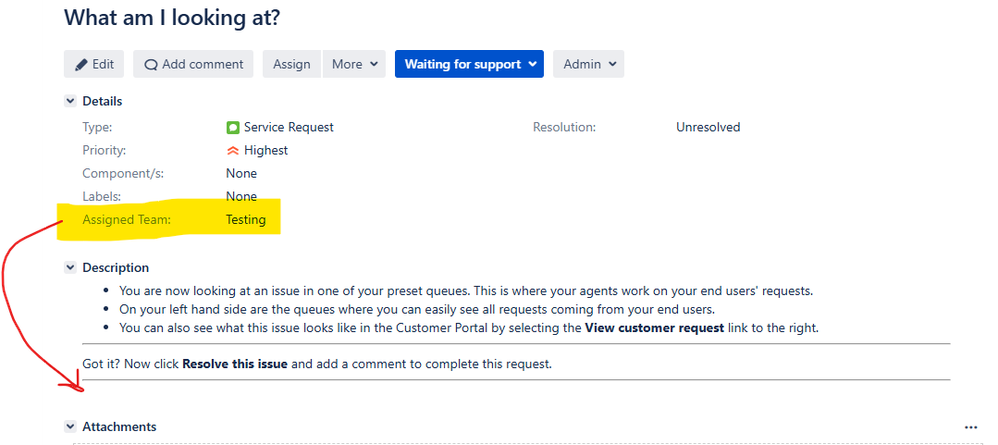Collapse the Description section chevron
The height and width of the screenshot is (445, 998).
coord(71,268)
